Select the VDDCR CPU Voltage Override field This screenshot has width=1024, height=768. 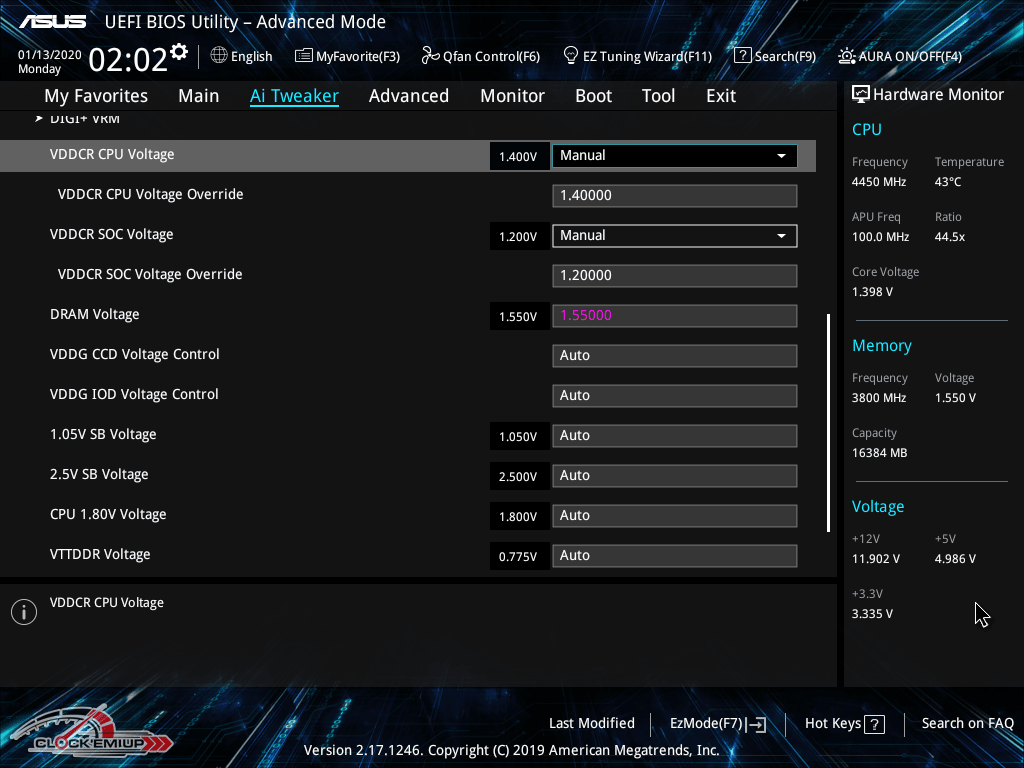(x=674, y=196)
